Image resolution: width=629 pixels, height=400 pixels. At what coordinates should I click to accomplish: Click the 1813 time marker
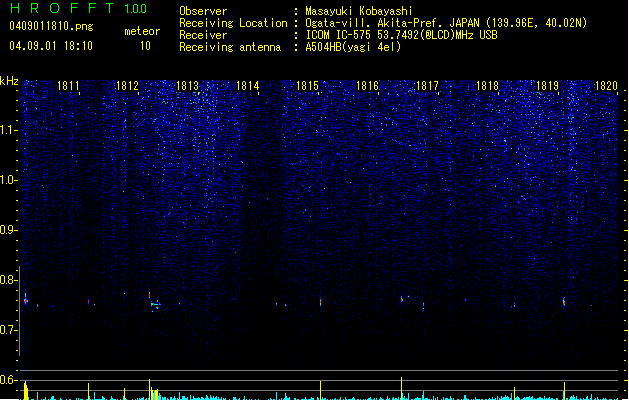coord(187,86)
